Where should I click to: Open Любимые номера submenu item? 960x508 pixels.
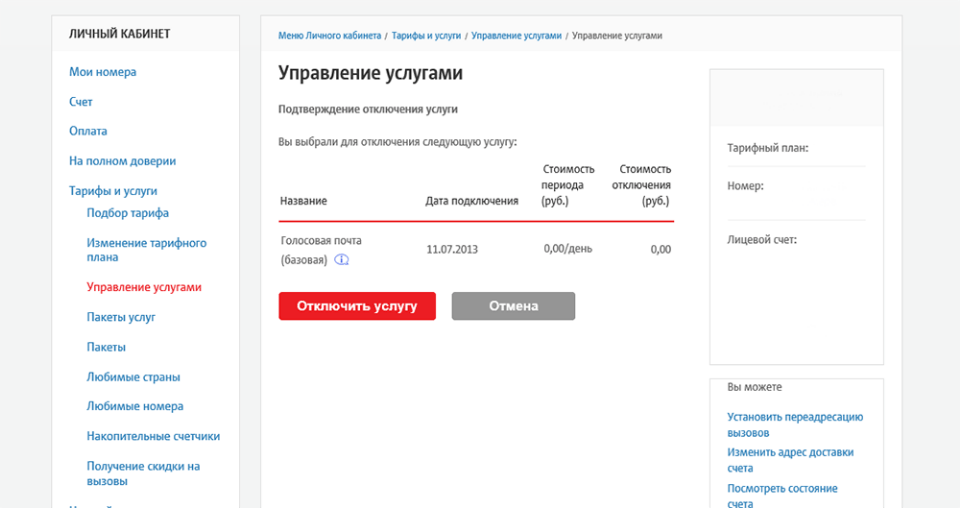click(135, 407)
